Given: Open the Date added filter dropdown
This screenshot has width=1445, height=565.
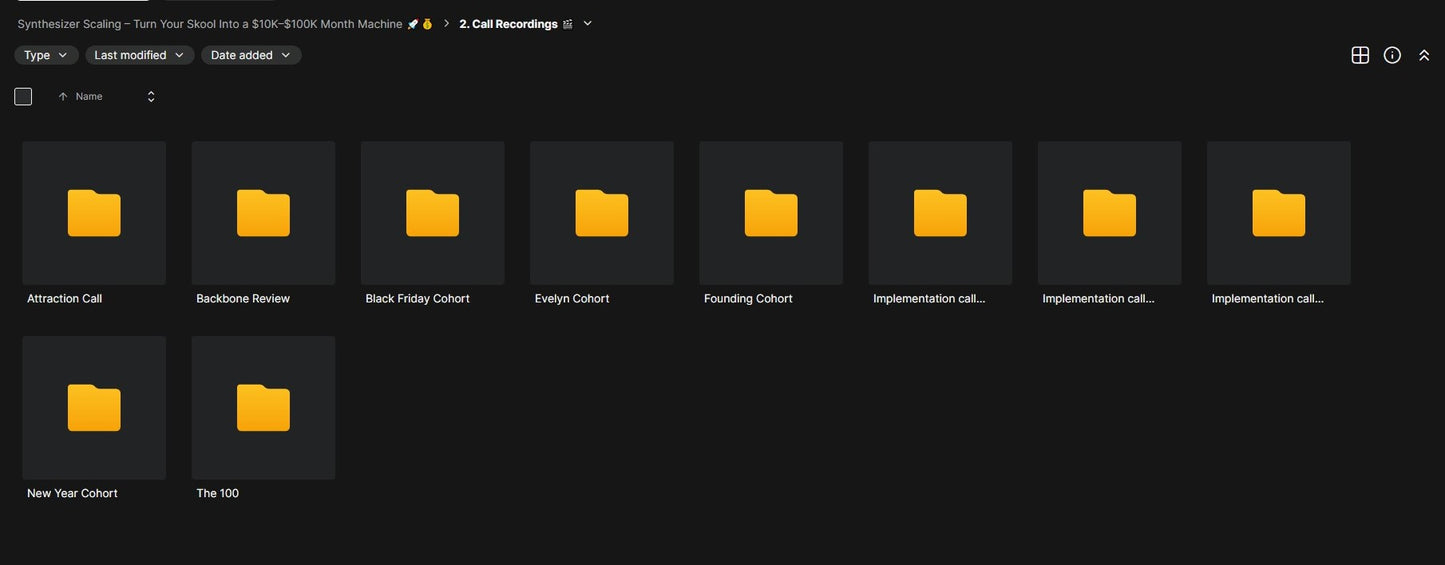Looking at the screenshot, I should coord(251,55).
